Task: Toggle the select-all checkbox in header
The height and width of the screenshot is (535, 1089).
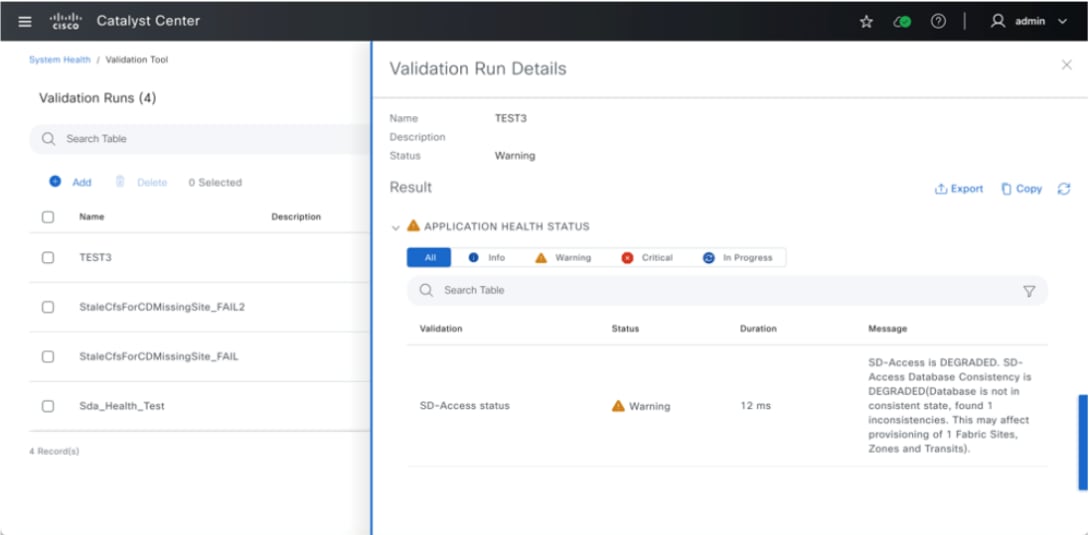Action: pyautogui.click(x=48, y=217)
